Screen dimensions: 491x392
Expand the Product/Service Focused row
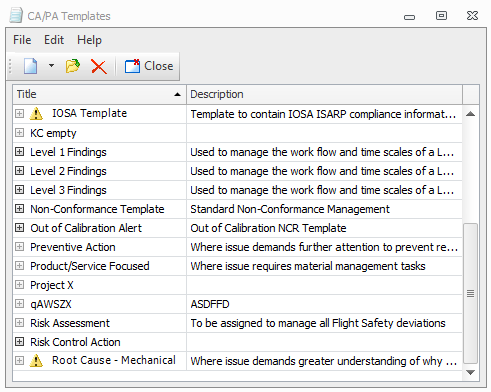tap(20, 266)
